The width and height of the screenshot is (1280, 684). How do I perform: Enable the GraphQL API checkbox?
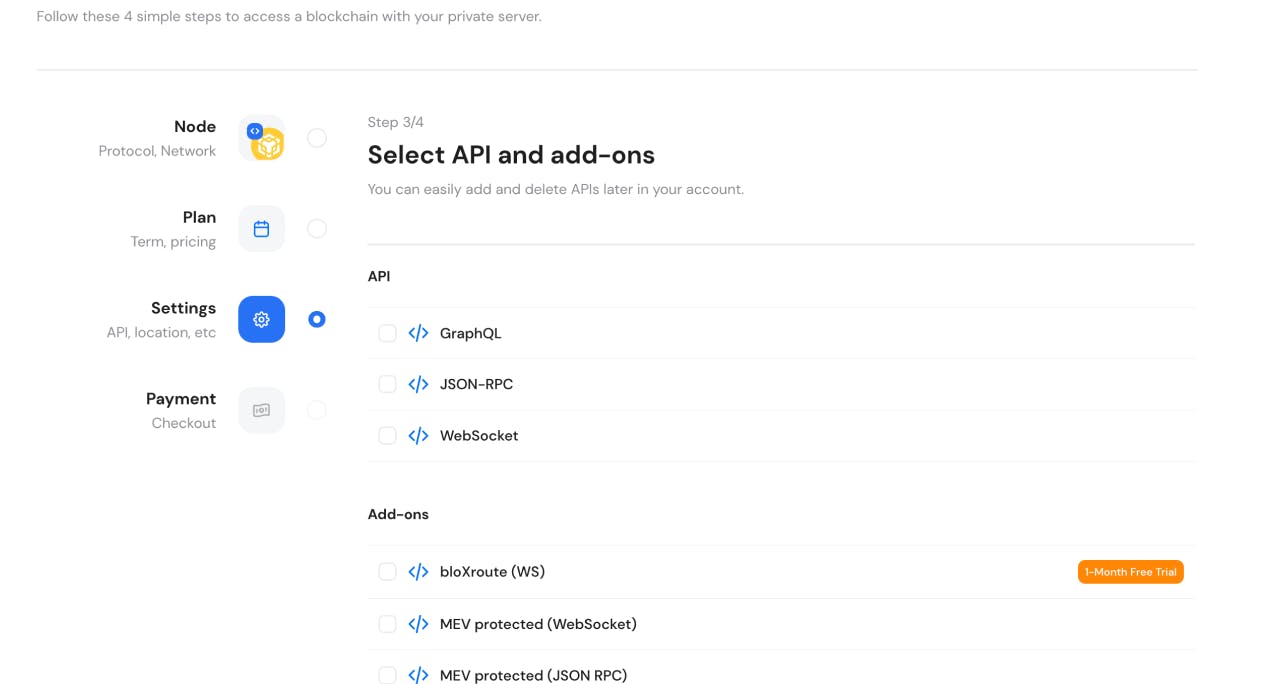coord(387,333)
